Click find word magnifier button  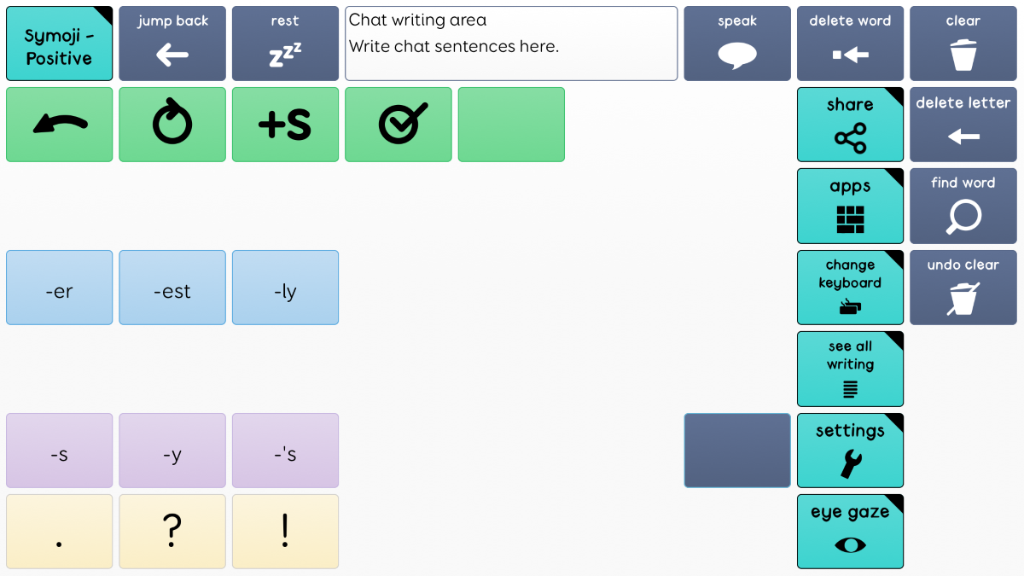tap(963, 206)
